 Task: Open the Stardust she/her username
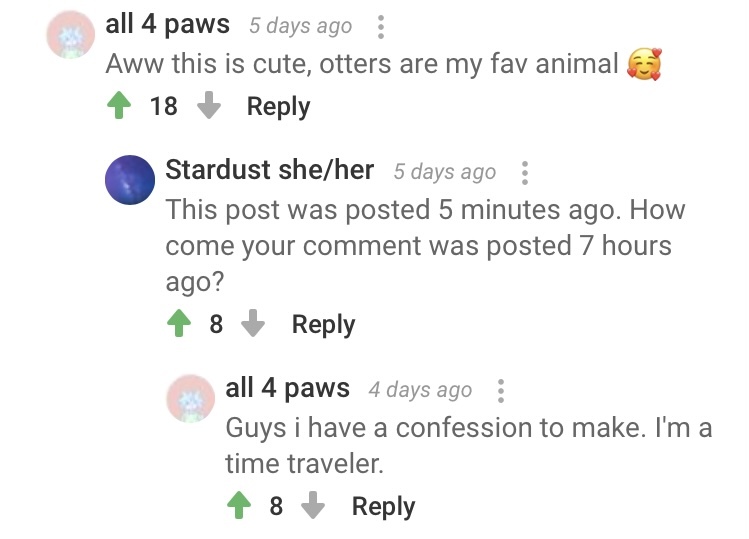tap(269, 170)
